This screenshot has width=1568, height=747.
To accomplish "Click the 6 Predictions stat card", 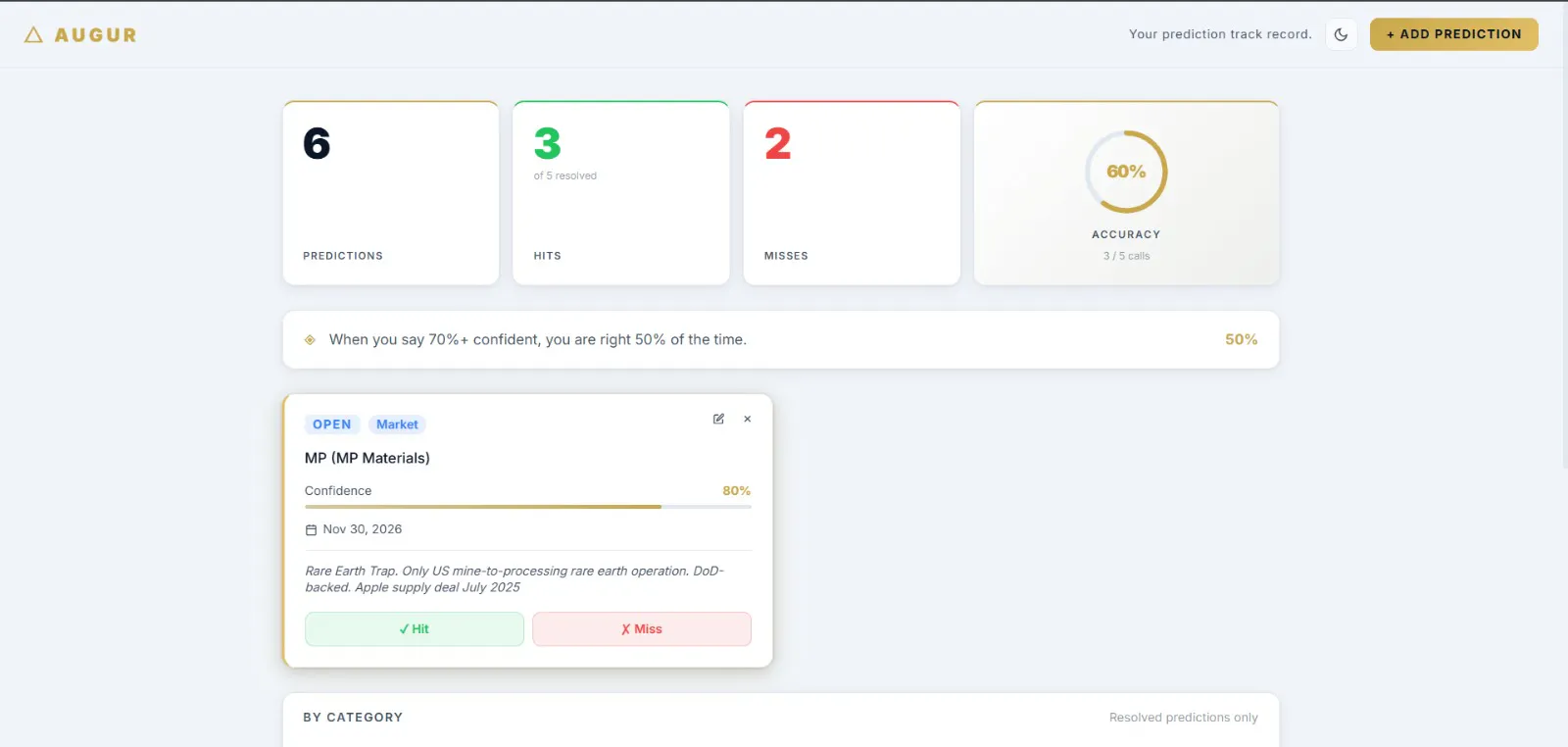I will (391, 193).
